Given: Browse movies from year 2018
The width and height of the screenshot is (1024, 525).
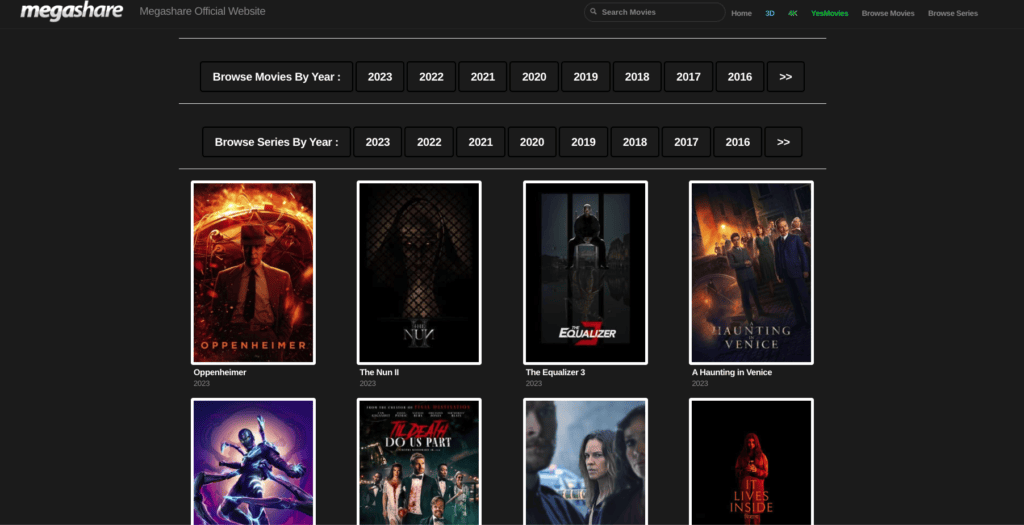Looking at the screenshot, I should pyautogui.click(x=637, y=76).
